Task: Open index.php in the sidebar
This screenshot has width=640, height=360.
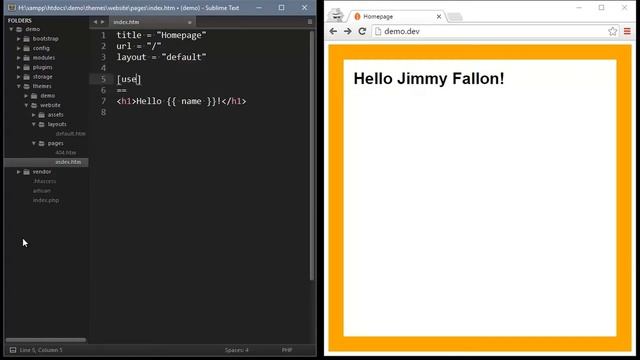Action: [46, 200]
